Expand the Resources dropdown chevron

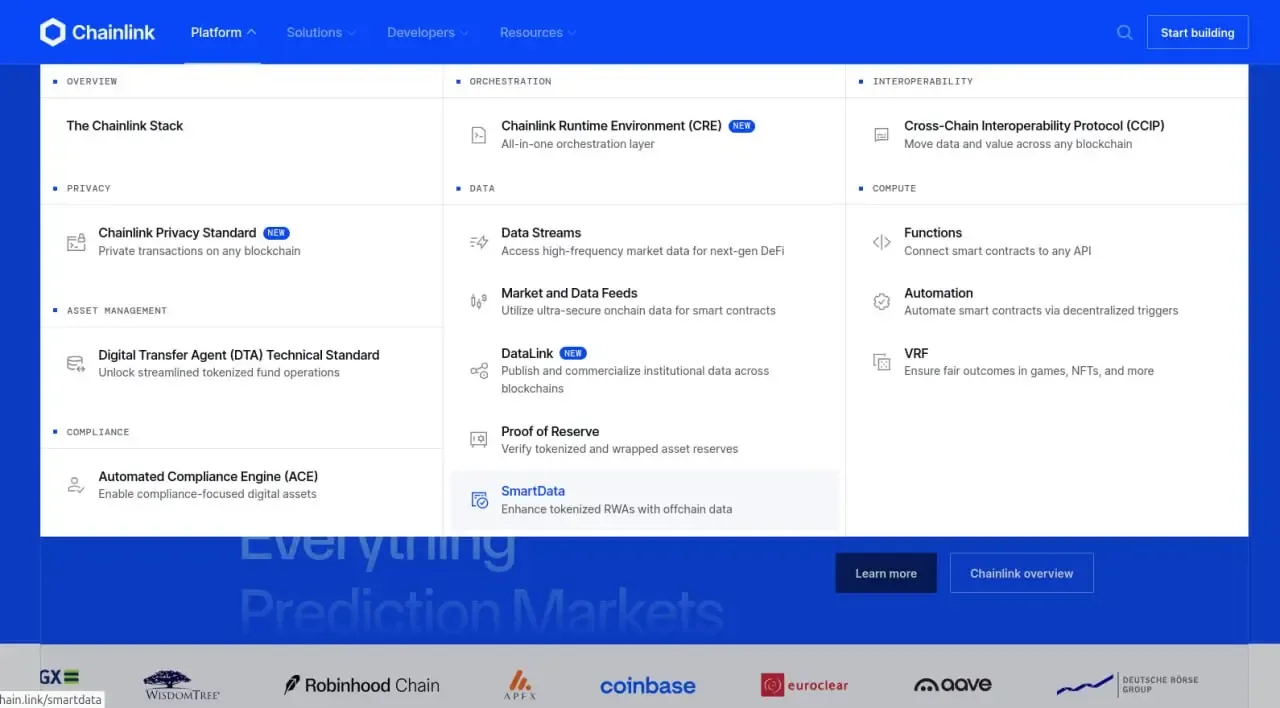point(572,33)
